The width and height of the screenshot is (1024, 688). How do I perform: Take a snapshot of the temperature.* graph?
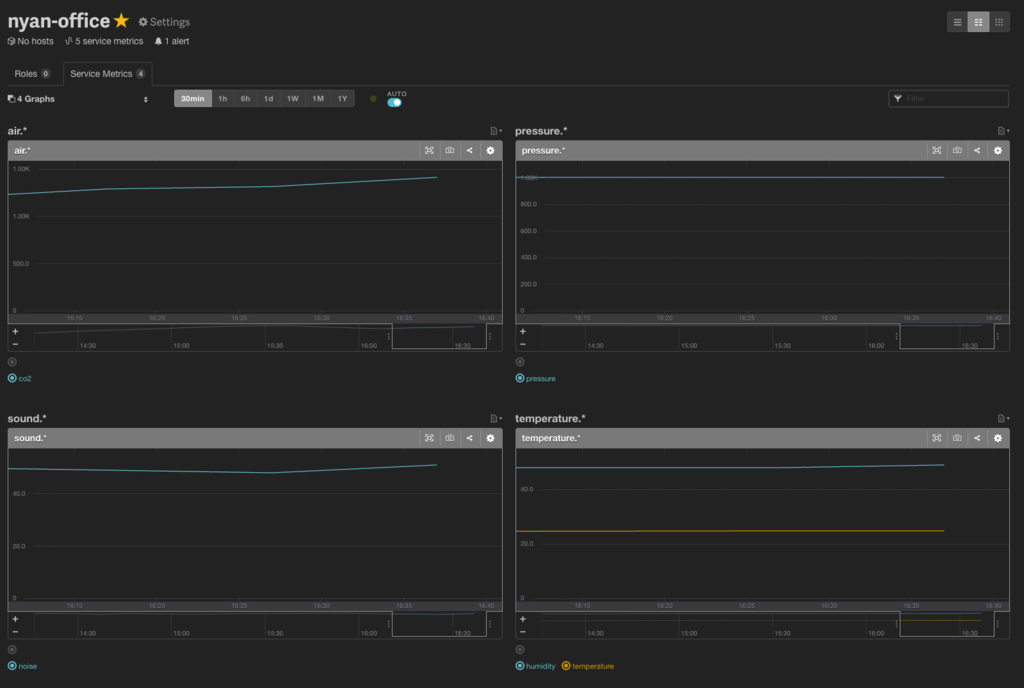(x=957, y=438)
